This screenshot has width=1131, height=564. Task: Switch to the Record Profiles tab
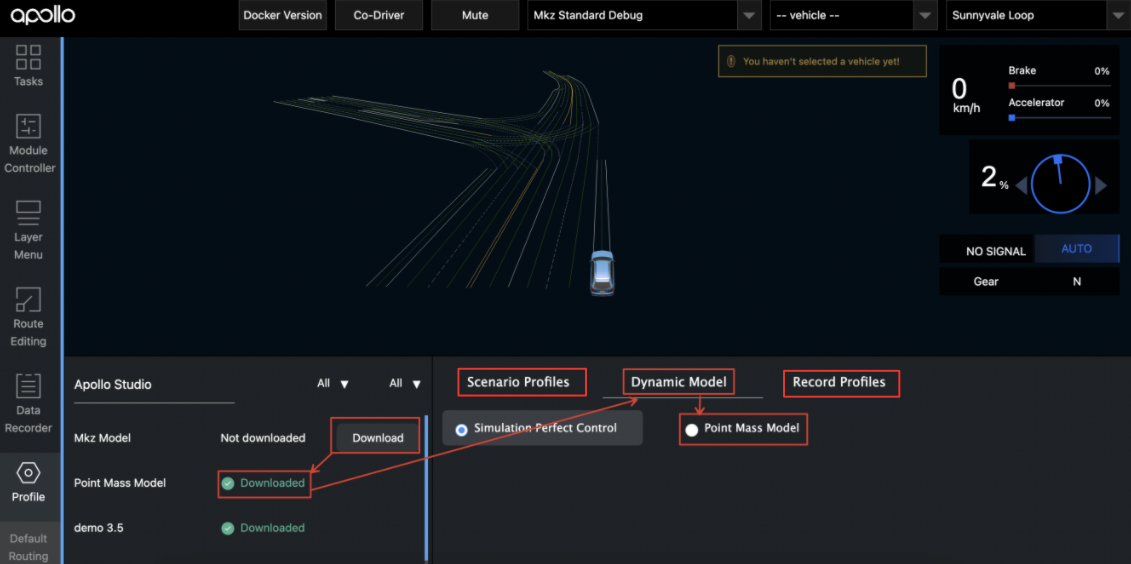(x=839, y=382)
